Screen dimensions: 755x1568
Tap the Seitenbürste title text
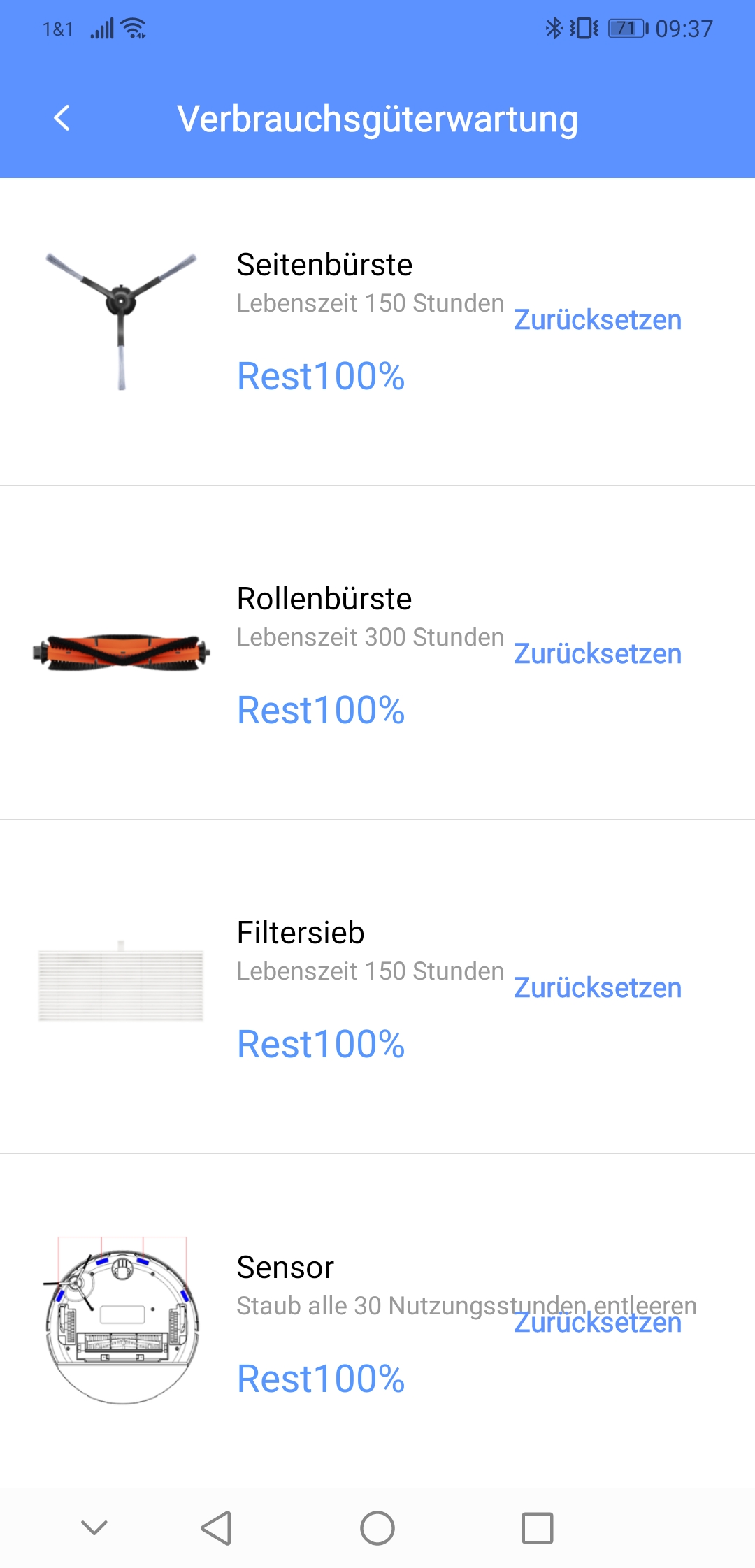click(324, 265)
